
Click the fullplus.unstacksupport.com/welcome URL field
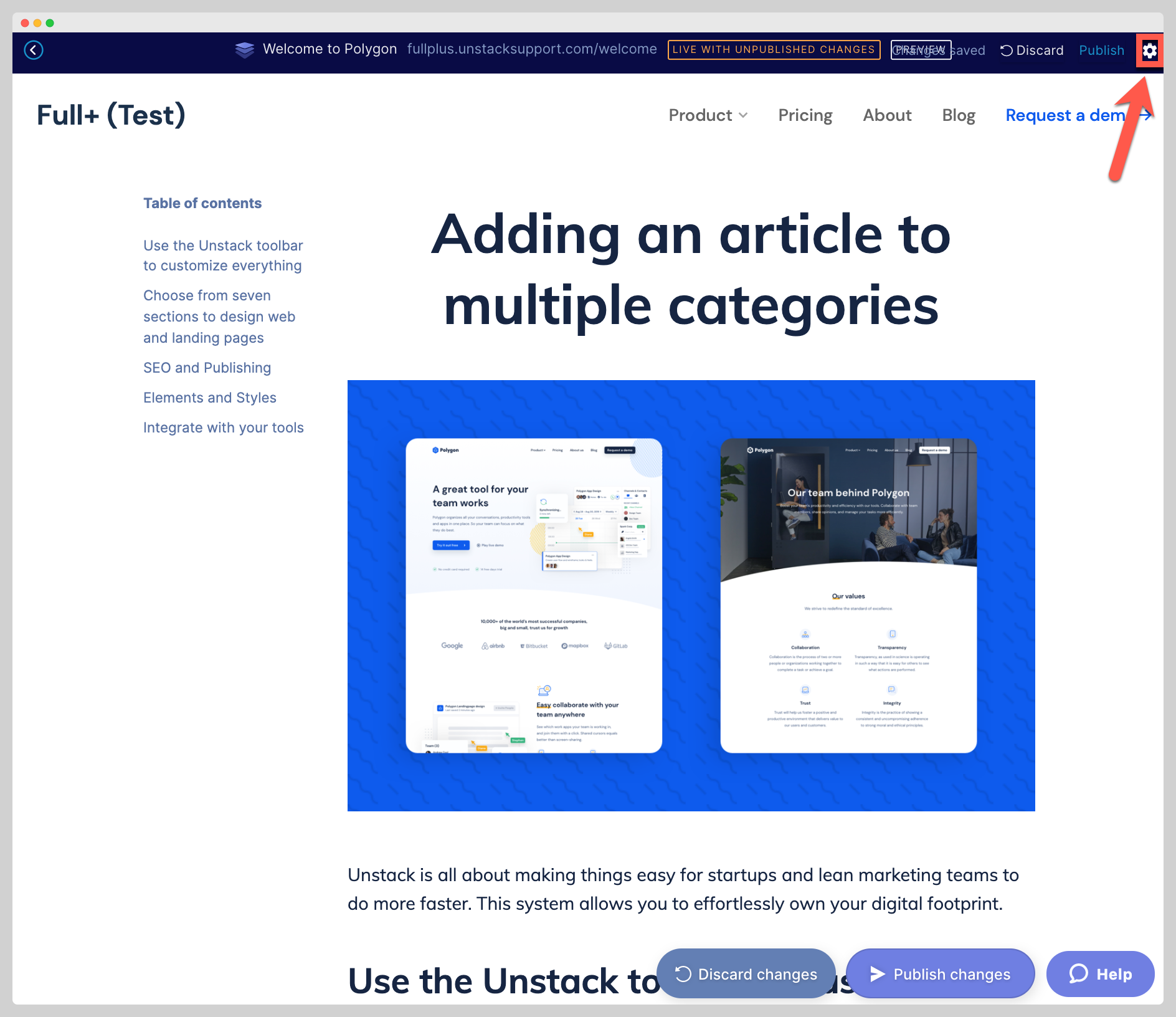(x=531, y=49)
